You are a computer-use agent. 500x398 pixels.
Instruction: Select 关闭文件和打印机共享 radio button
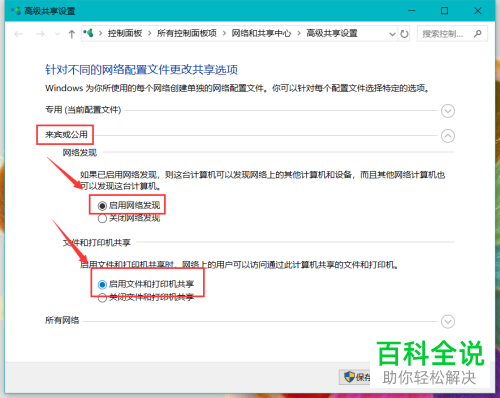pos(102,298)
